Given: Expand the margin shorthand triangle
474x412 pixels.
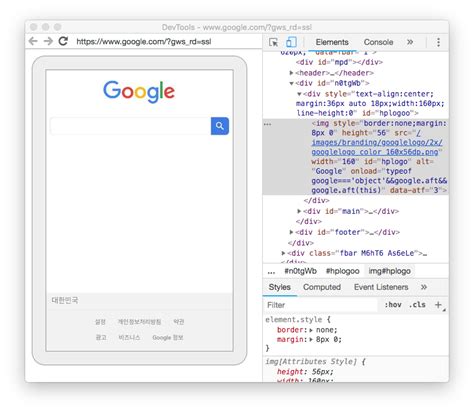Looking at the screenshot, I should [311, 340].
